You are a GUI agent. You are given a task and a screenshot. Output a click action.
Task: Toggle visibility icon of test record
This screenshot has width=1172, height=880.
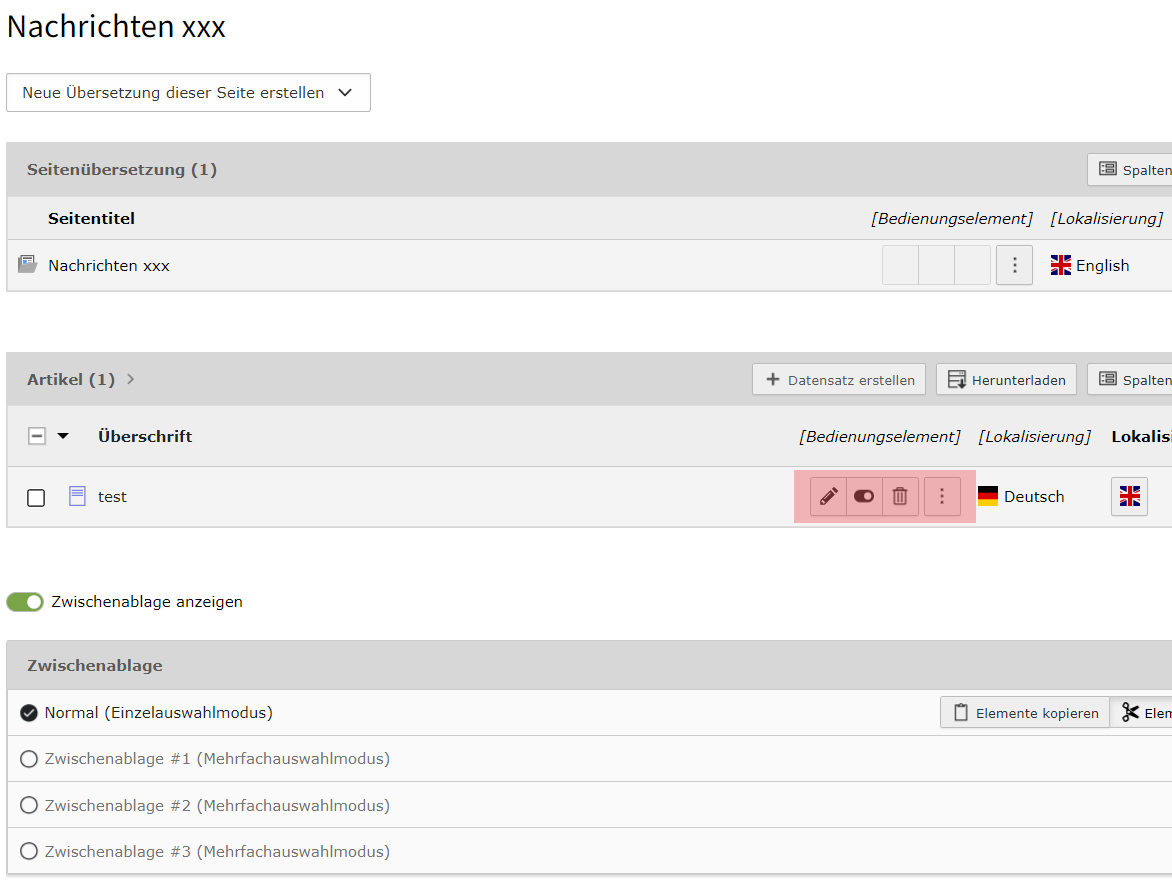click(x=864, y=497)
